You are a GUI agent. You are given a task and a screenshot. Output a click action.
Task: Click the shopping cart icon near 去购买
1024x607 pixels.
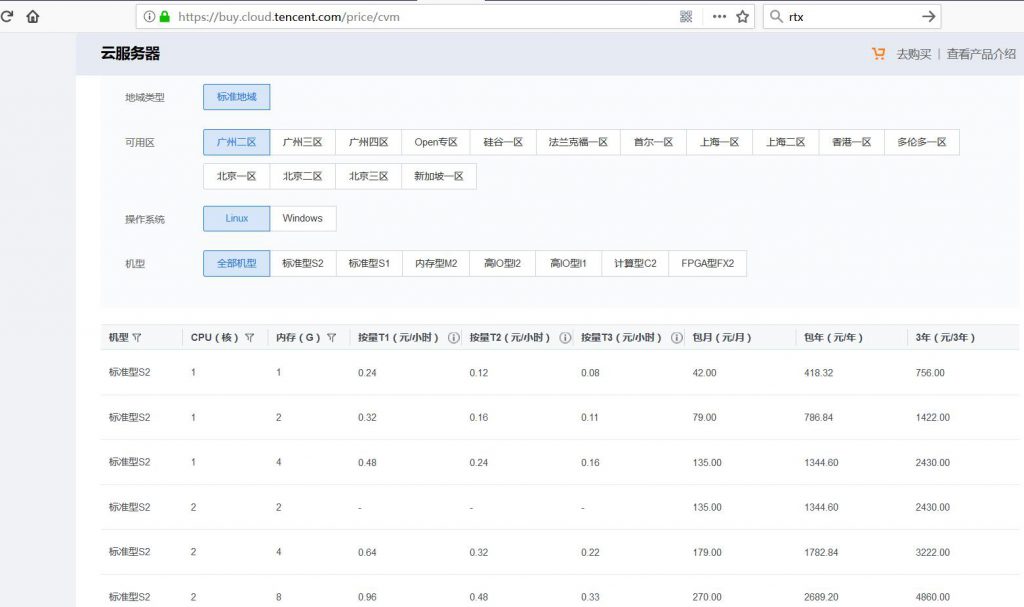(x=878, y=53)
